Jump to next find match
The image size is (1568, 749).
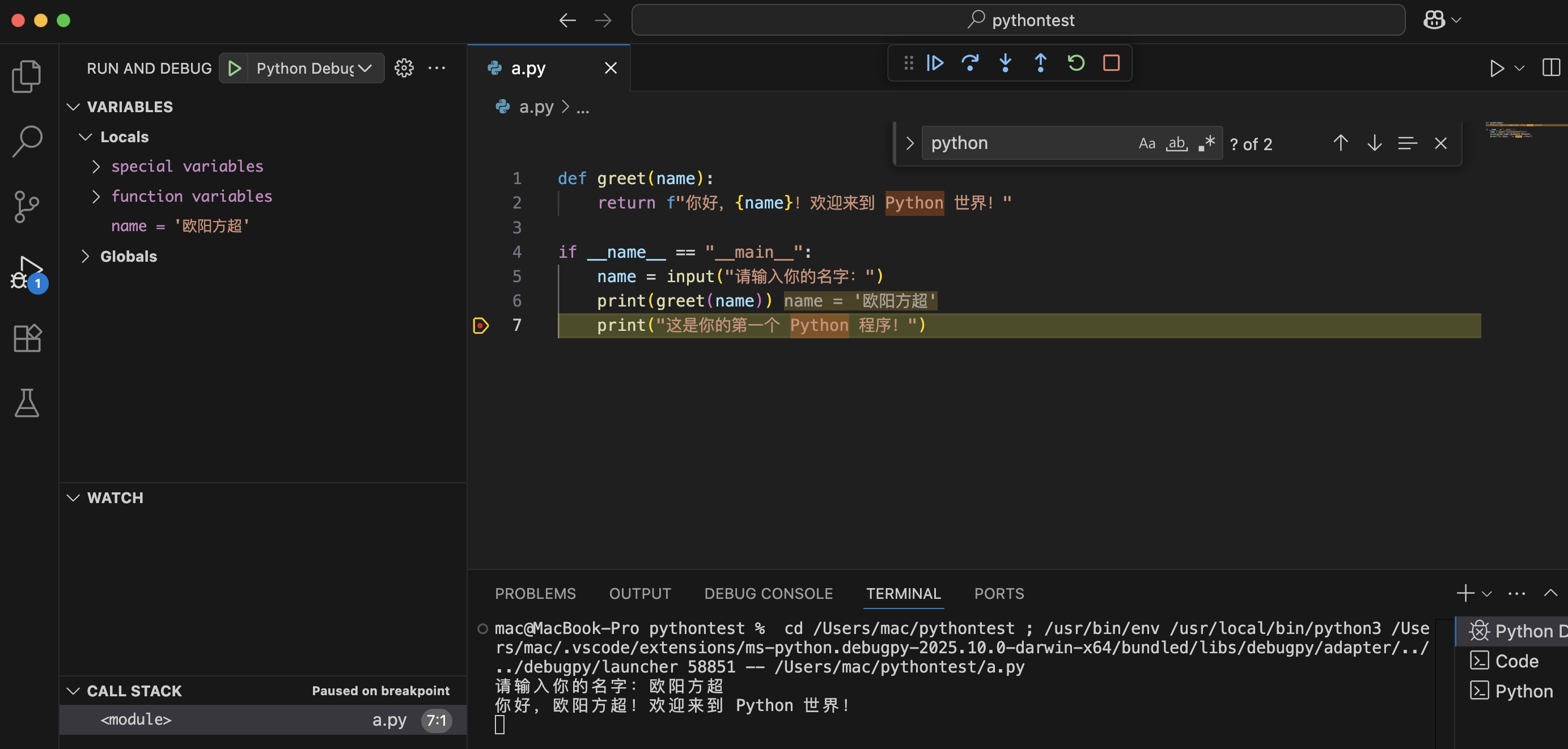[x=1375, y=143]
